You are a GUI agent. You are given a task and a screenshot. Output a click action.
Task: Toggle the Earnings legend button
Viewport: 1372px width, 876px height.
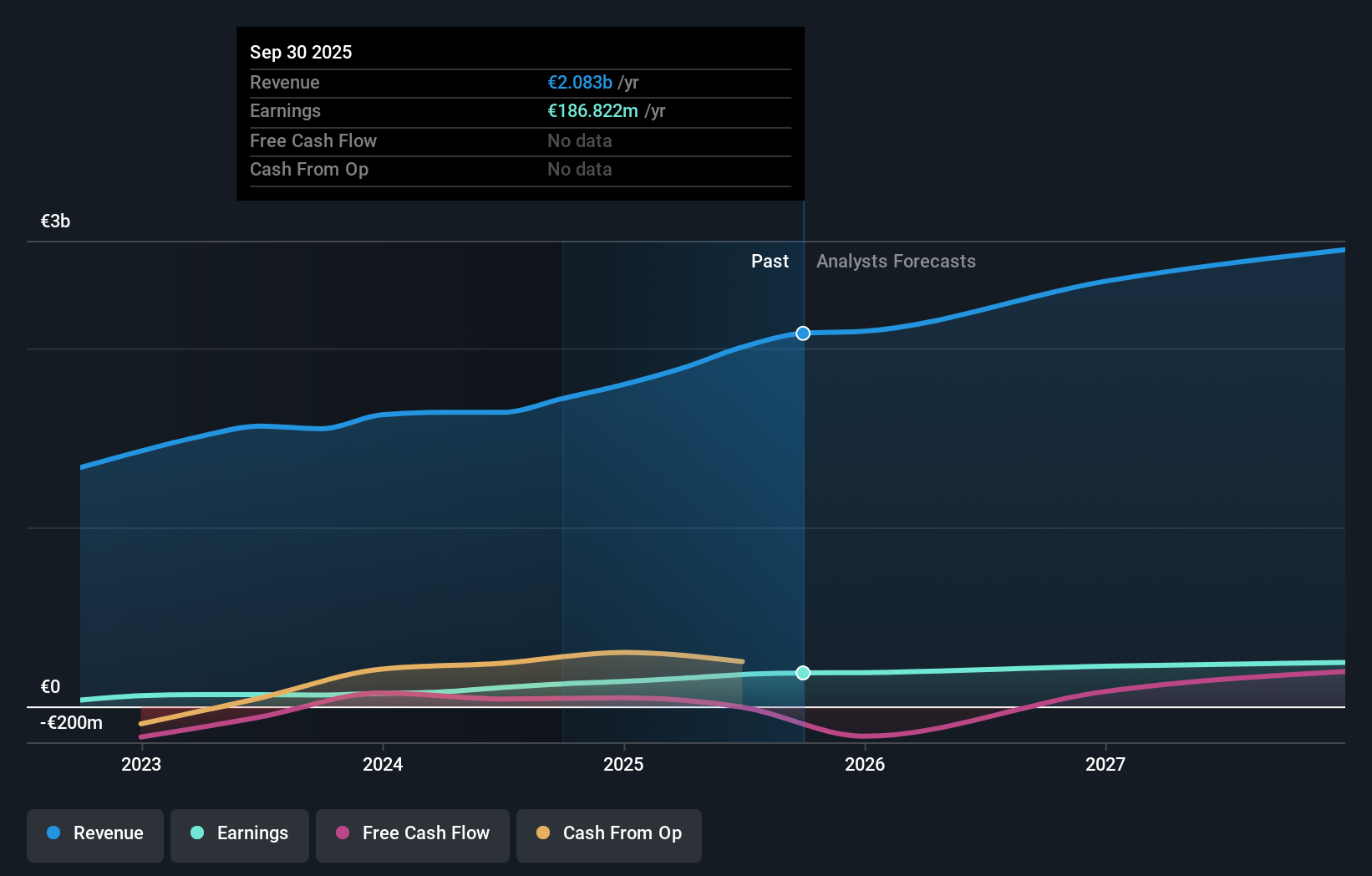[240, 835]
